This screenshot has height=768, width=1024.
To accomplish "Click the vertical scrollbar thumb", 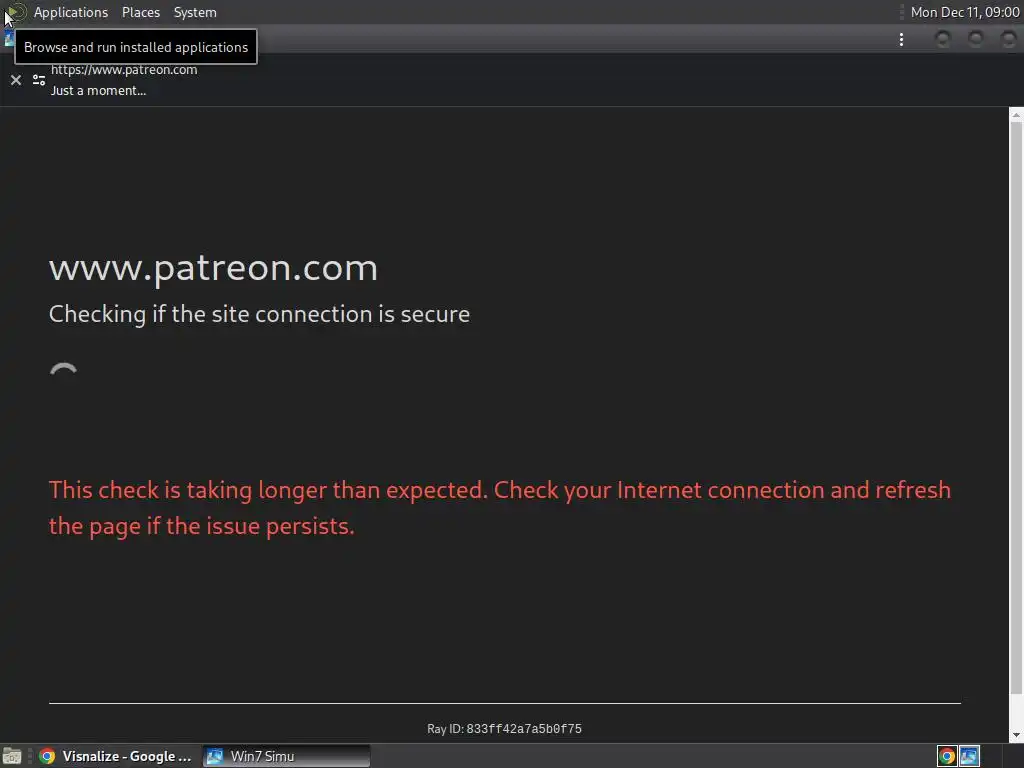I will point(1016,408).
